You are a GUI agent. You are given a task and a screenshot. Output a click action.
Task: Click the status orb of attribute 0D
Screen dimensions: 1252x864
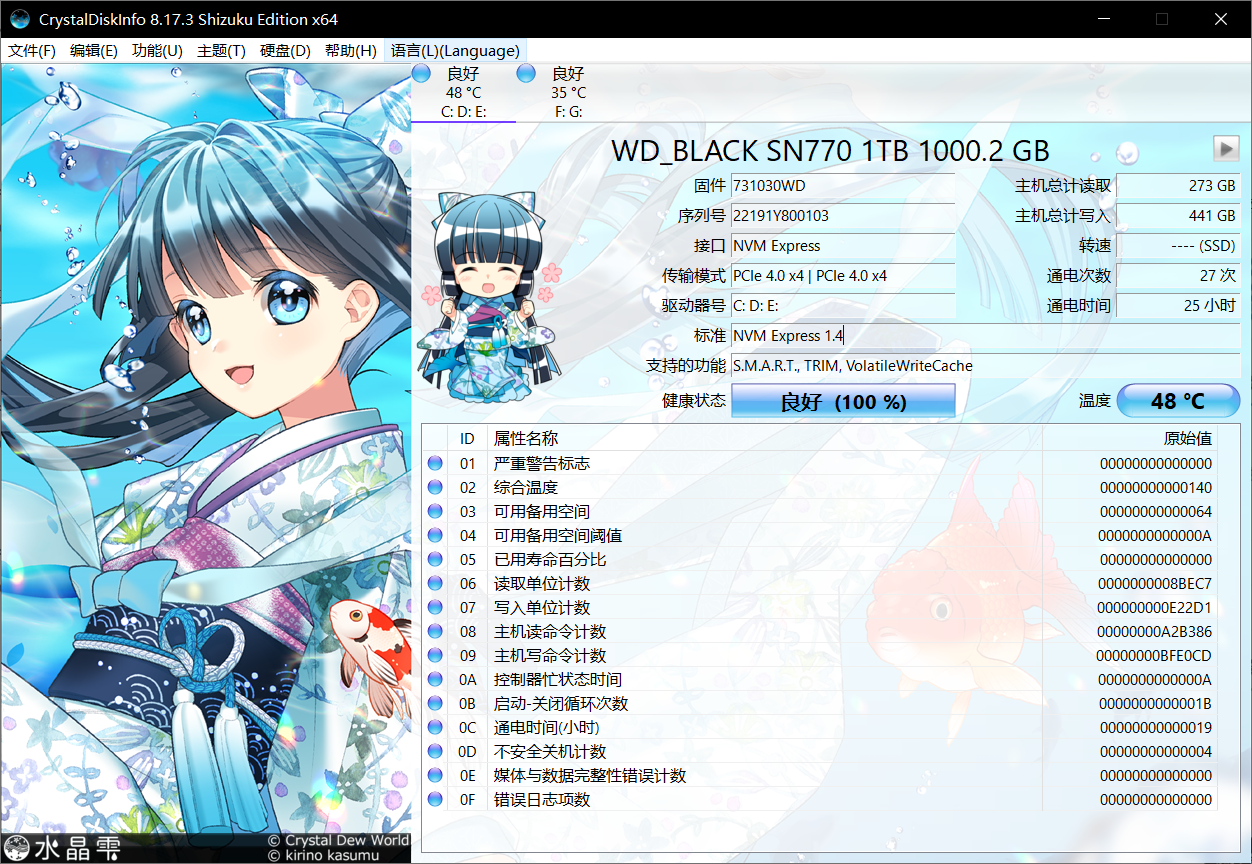pos(435,752)
